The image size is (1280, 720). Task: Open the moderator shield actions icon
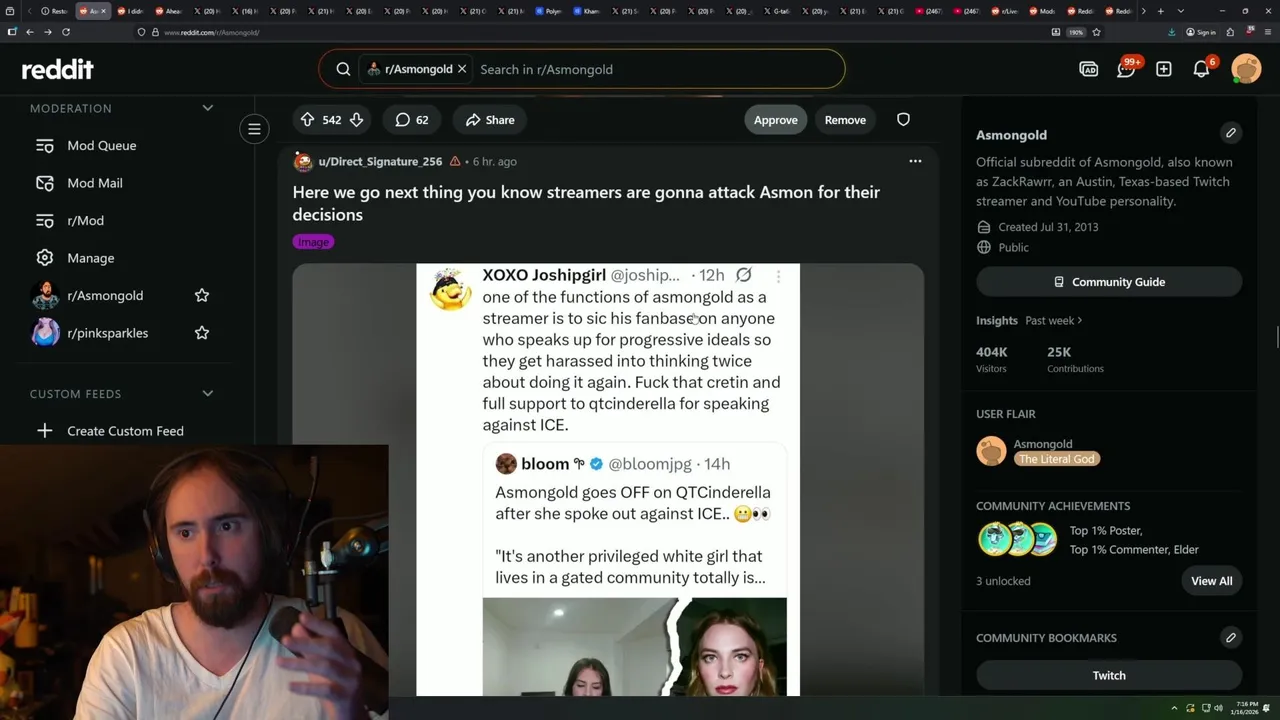[903, 120]
